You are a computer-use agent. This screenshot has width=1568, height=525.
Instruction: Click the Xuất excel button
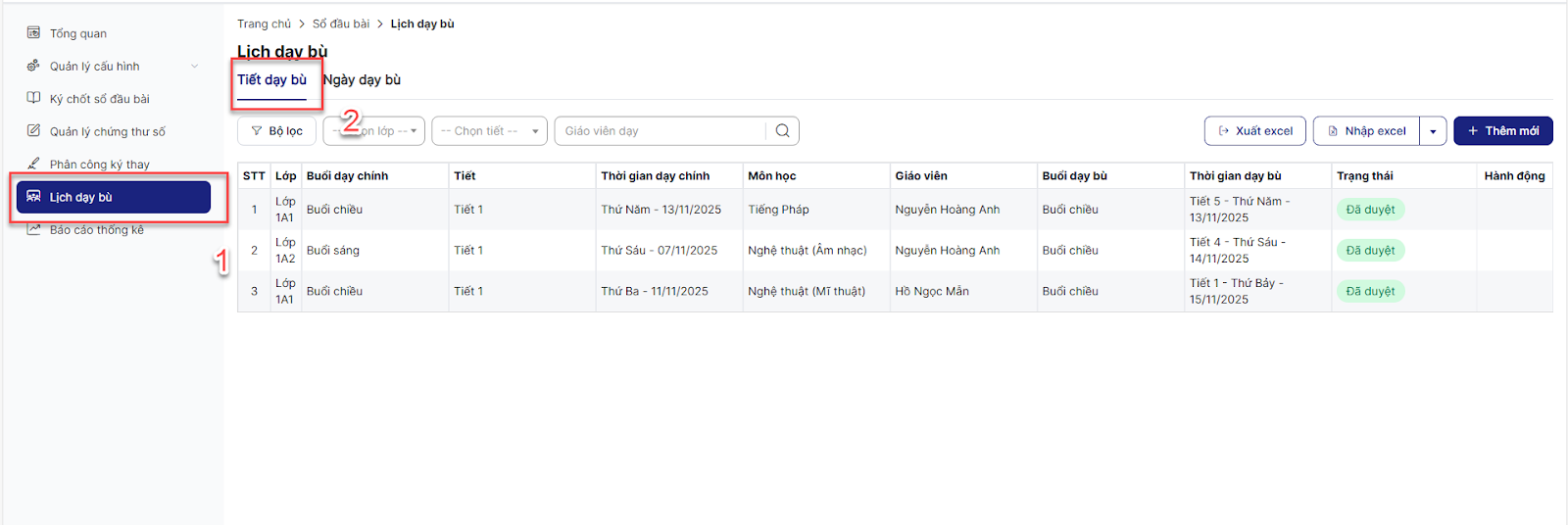click(1254, 131)
